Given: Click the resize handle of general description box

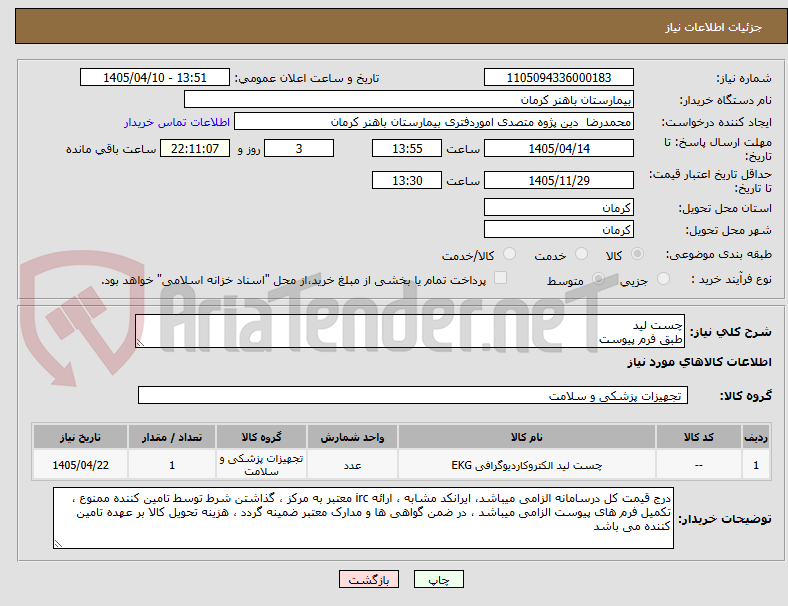Looking at the screenshot, I should click(x=140, y=343).
